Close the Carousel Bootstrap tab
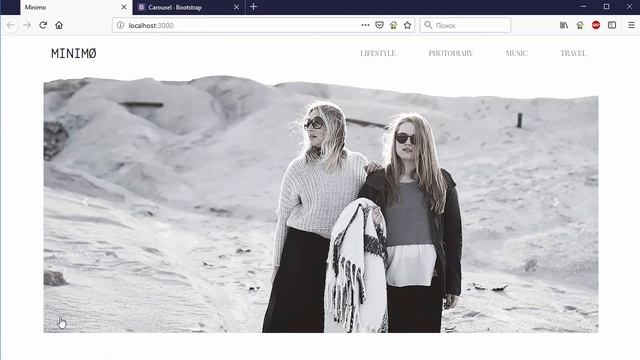640x360 pixels. (236, 7)
